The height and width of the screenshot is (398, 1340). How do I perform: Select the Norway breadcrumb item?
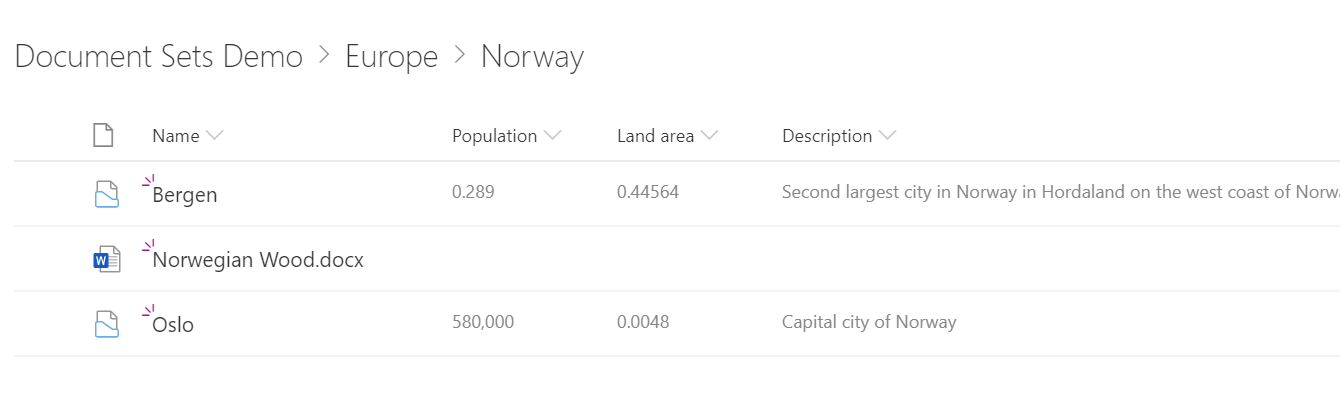[532, 57]
